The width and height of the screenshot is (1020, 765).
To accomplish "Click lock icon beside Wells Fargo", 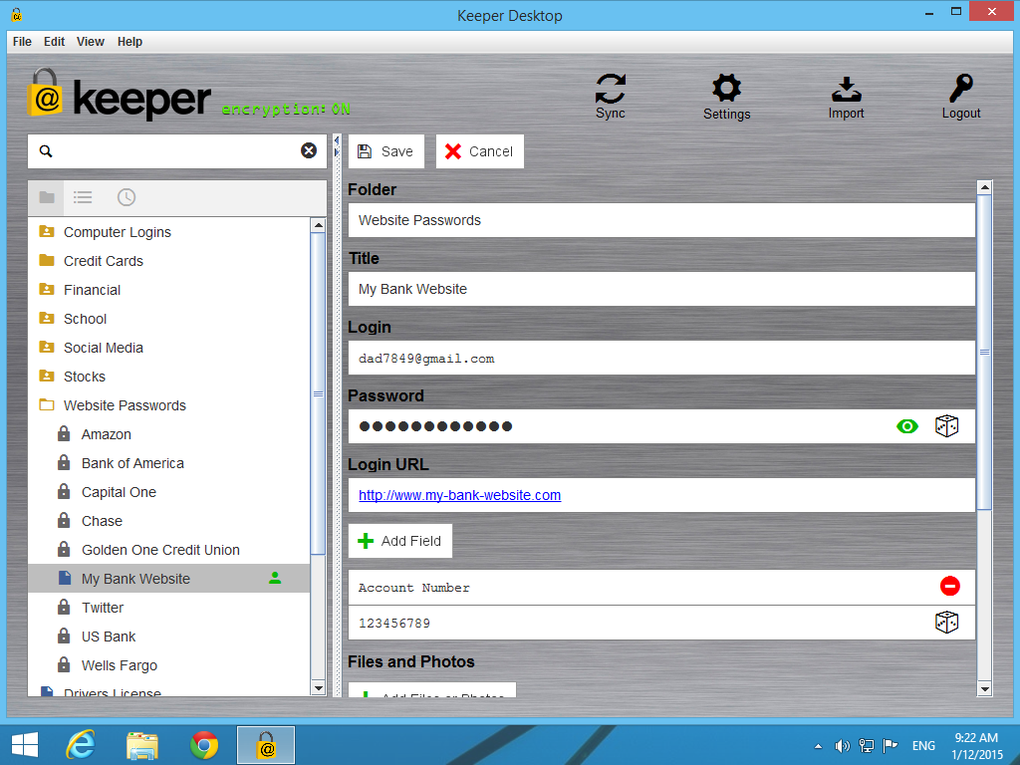I will [x=64, y=664].
